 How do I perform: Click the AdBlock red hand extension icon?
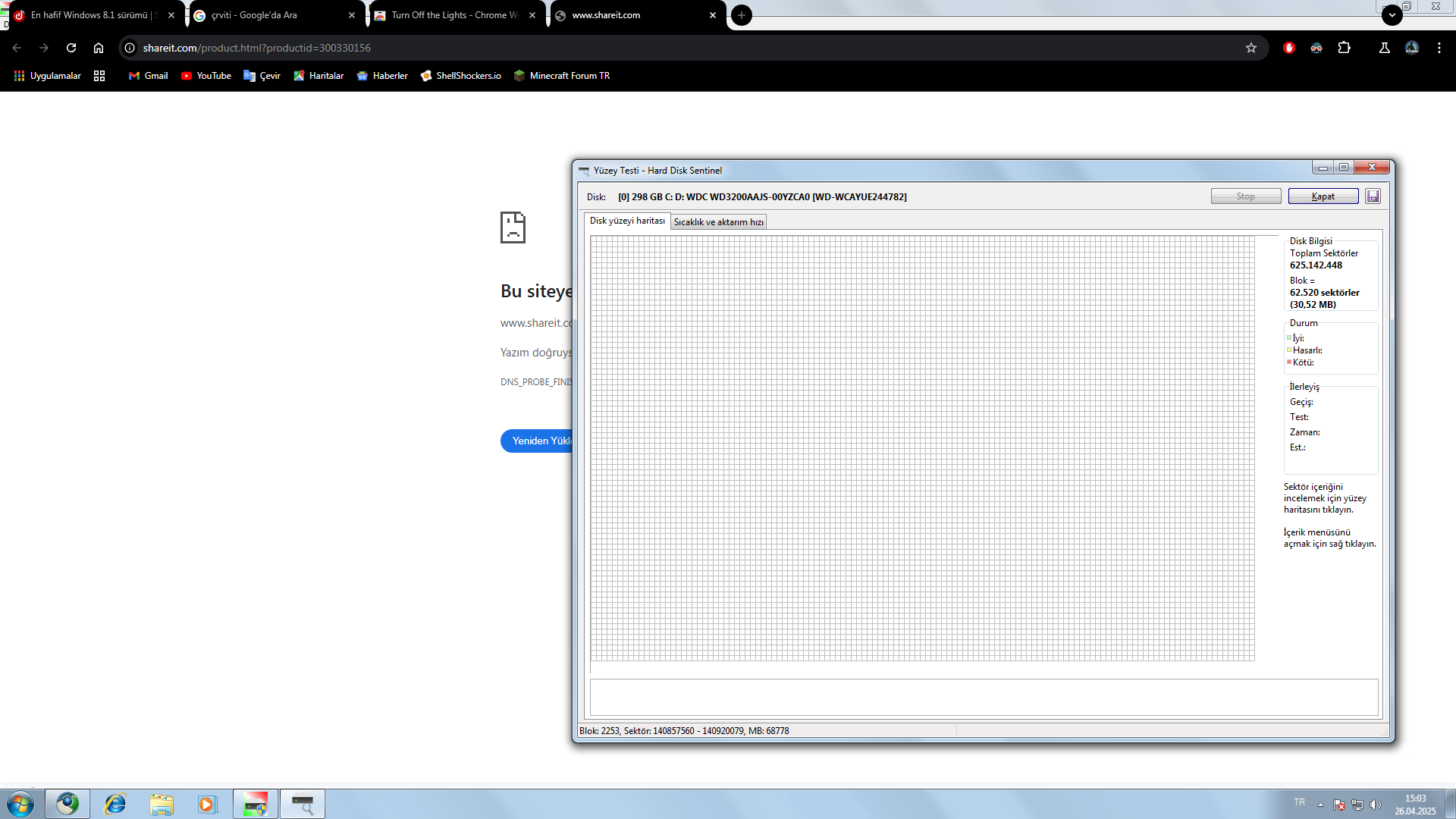pos(1288,48)
